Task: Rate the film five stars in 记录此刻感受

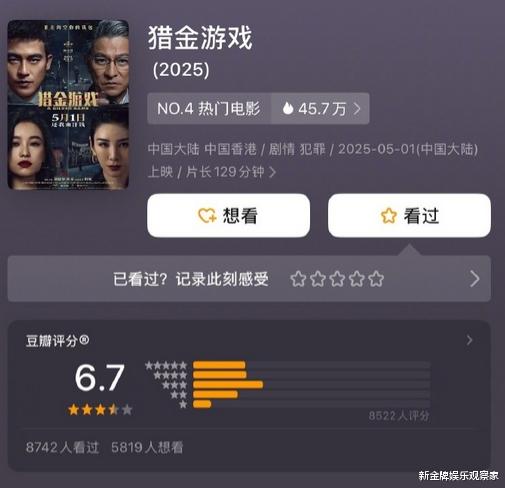Action: 376,279
